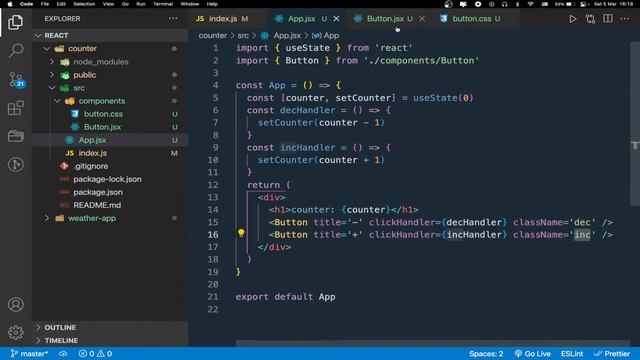Click the open changes compare icon in toolbar
The image size is (640, 360).
pyautogui.click(x=590, y=19)
